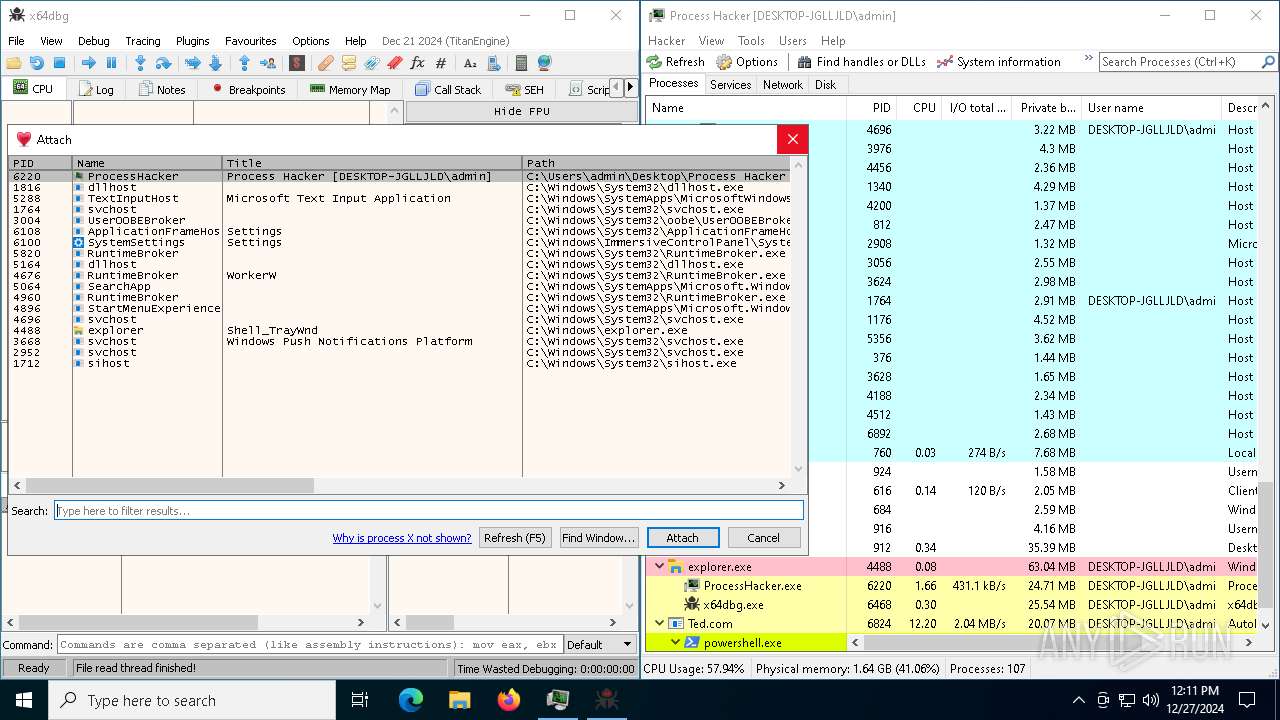
Task: Switch to the Breakpoints tab in x64dbg
Action: [x=249, y=89]
